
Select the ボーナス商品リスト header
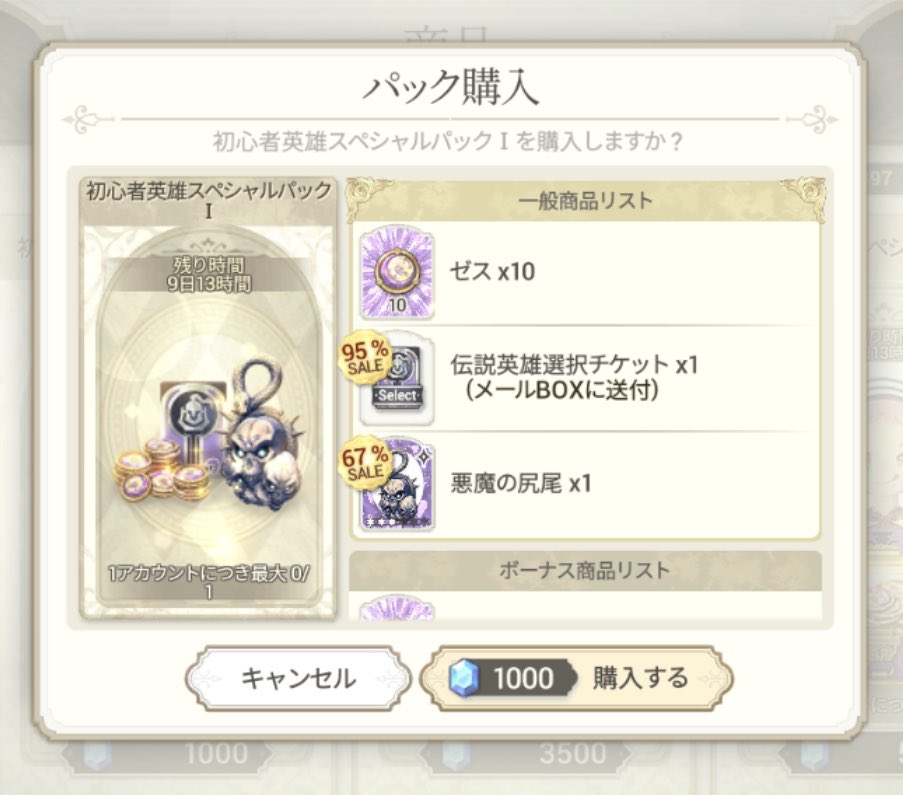pyautogui.click(x=585, y=570)
